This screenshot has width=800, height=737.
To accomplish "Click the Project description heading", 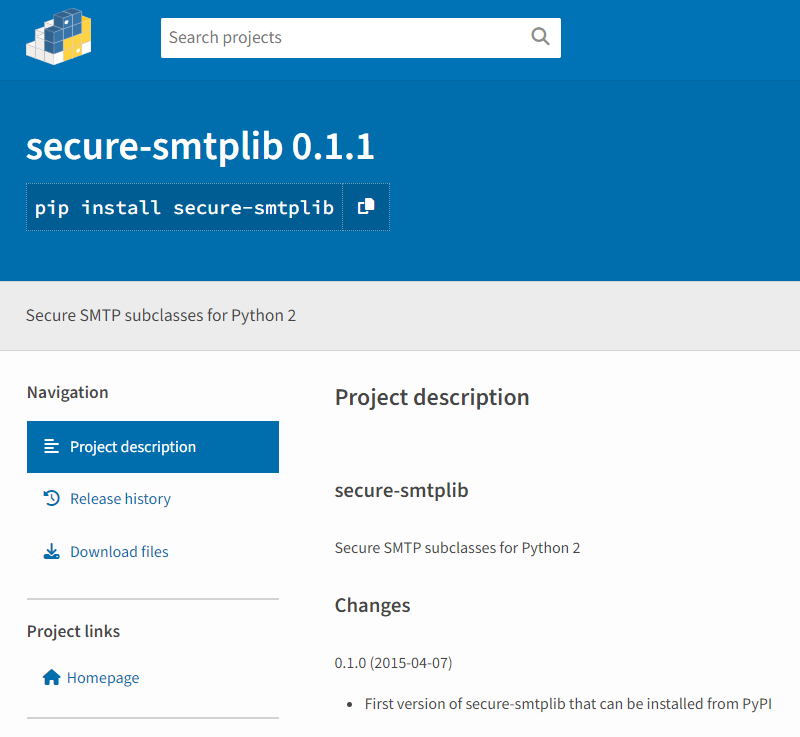I will (x=432, y=398).
